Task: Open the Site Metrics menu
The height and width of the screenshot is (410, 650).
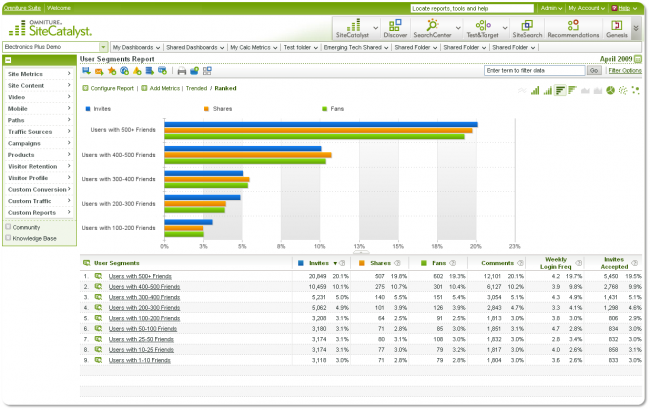Action: click(39, 74)
